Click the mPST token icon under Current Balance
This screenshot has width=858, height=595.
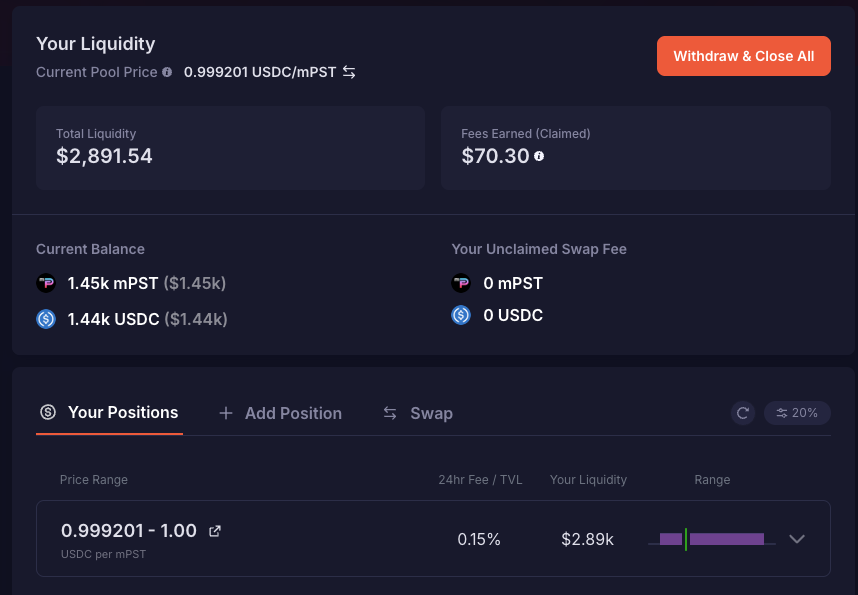(46, 283)
